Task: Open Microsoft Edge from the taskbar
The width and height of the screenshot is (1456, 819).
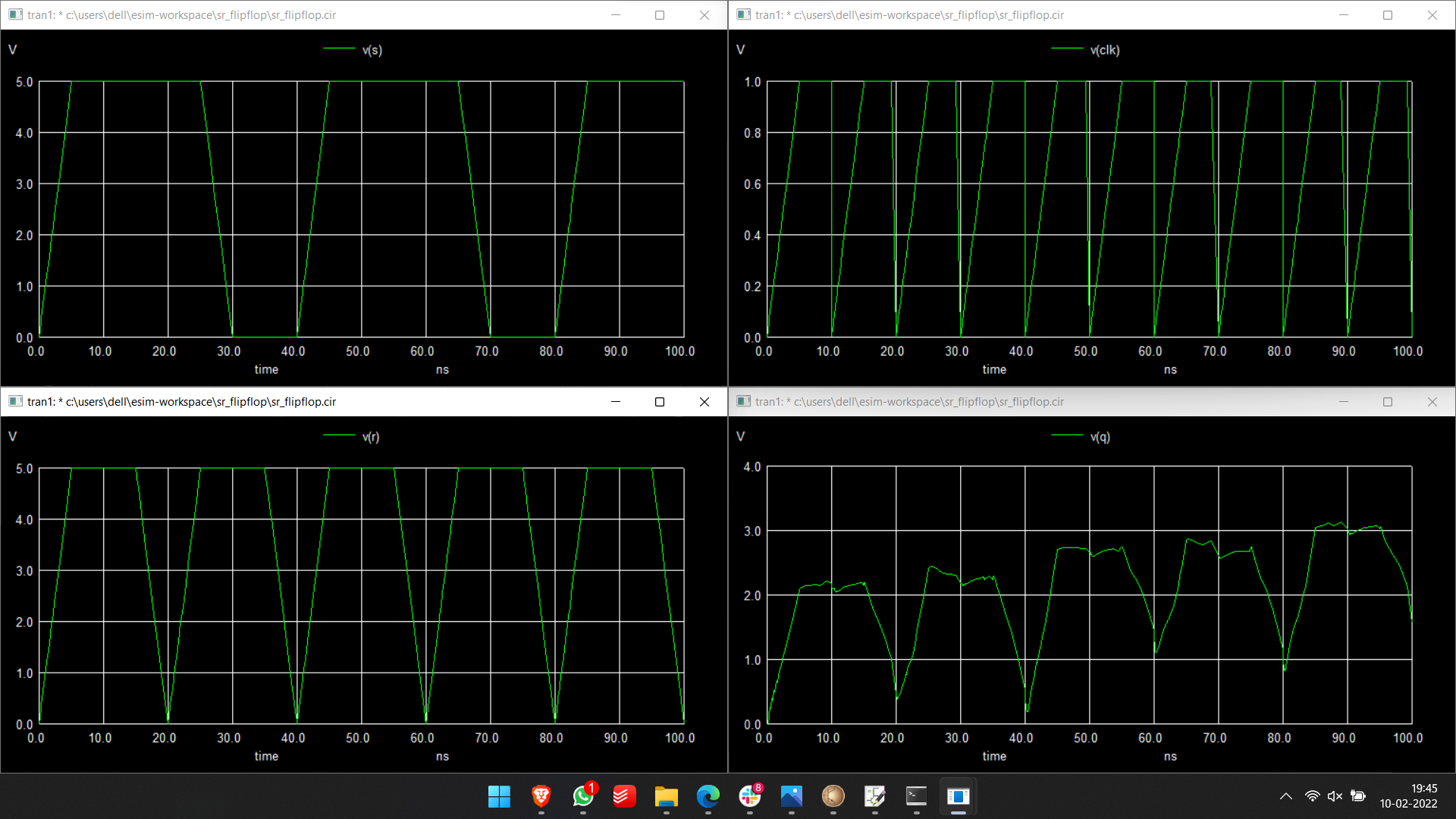Action: coord(708,798)
